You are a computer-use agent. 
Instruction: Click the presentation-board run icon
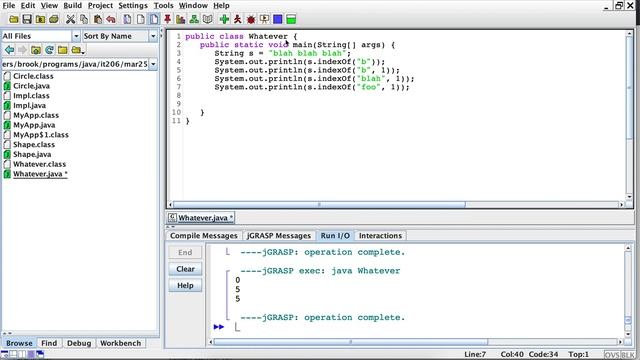264,19
